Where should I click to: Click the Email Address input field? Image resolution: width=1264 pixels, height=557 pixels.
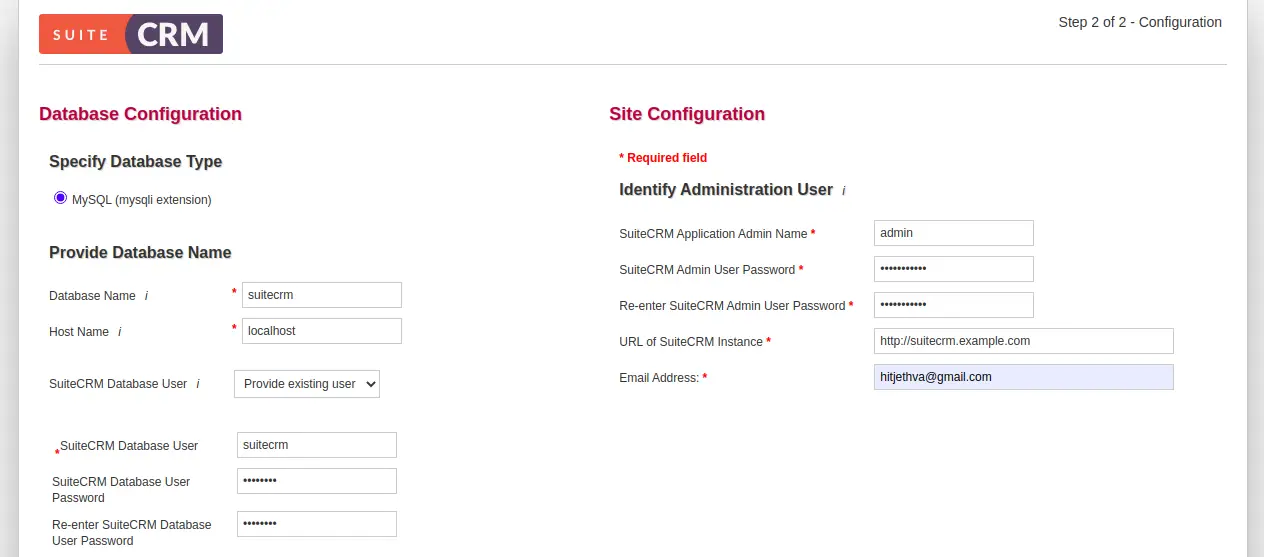coord(1024,377)
